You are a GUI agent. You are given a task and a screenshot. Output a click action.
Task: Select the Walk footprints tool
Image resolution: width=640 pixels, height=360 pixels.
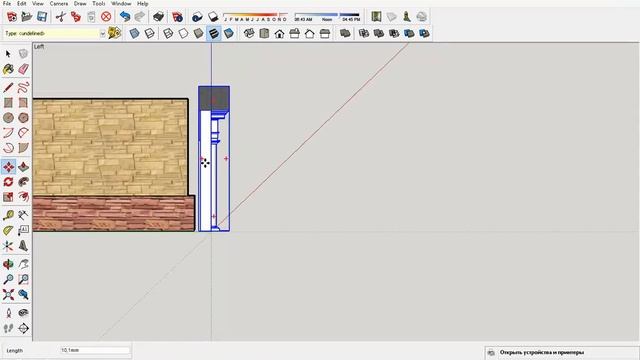pyautogui.click(x=8, y=328)
